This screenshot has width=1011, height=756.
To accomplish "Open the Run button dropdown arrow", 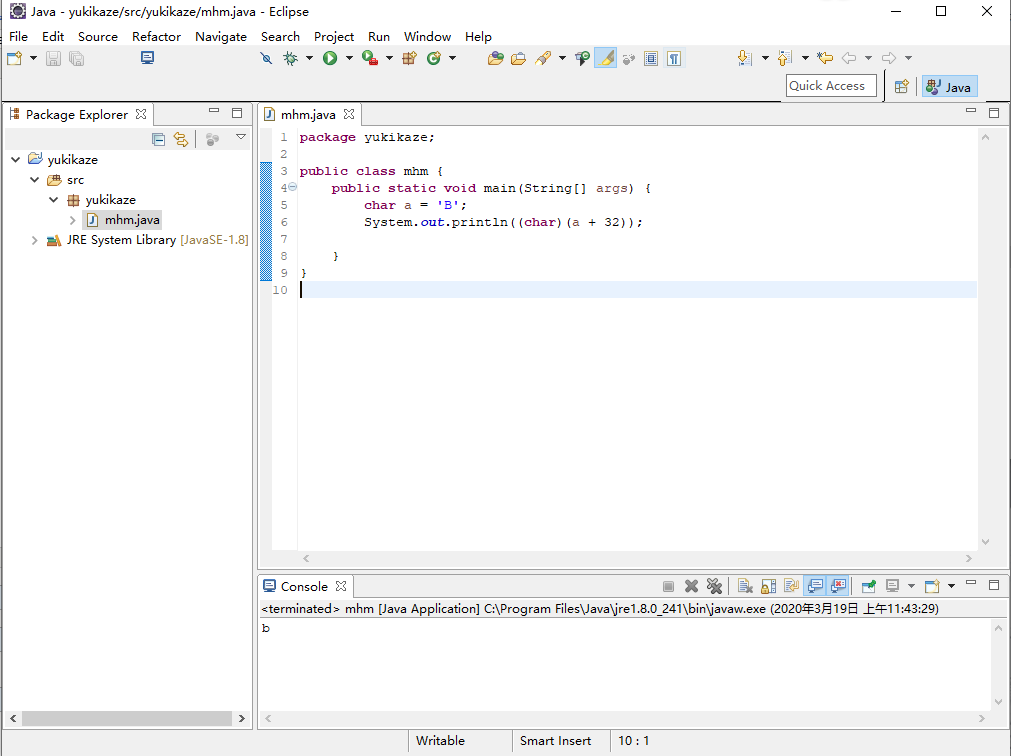I will click(x=349, y=59).
